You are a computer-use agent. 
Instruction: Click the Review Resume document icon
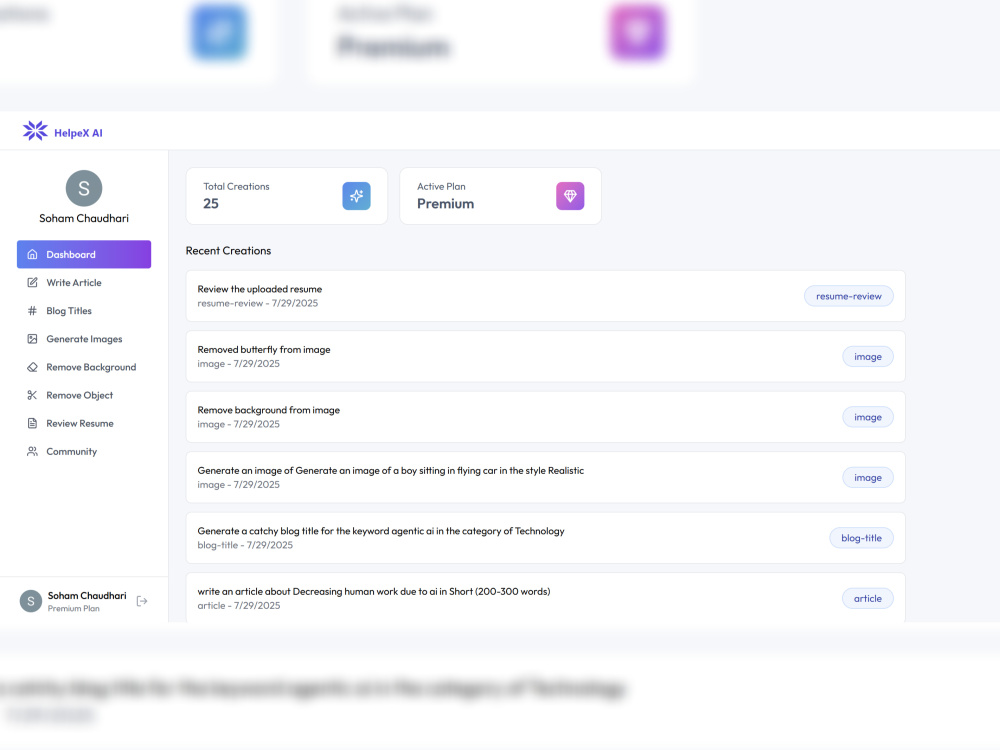coord(33,423)
